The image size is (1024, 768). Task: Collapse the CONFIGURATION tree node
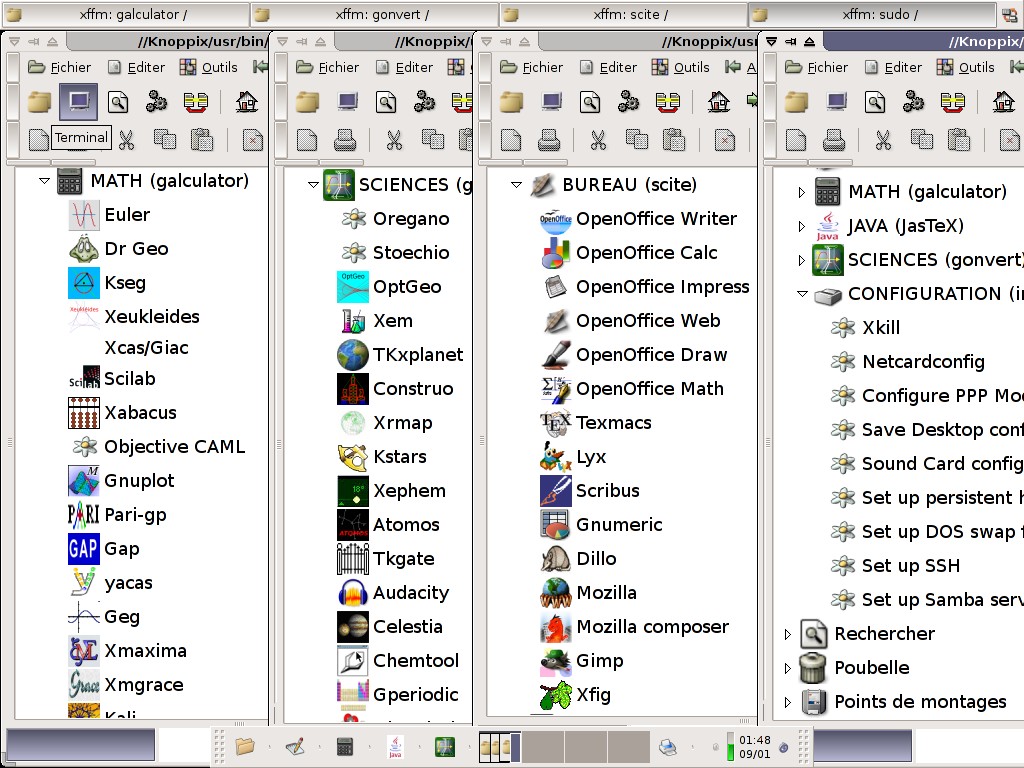tap(801, 294)
